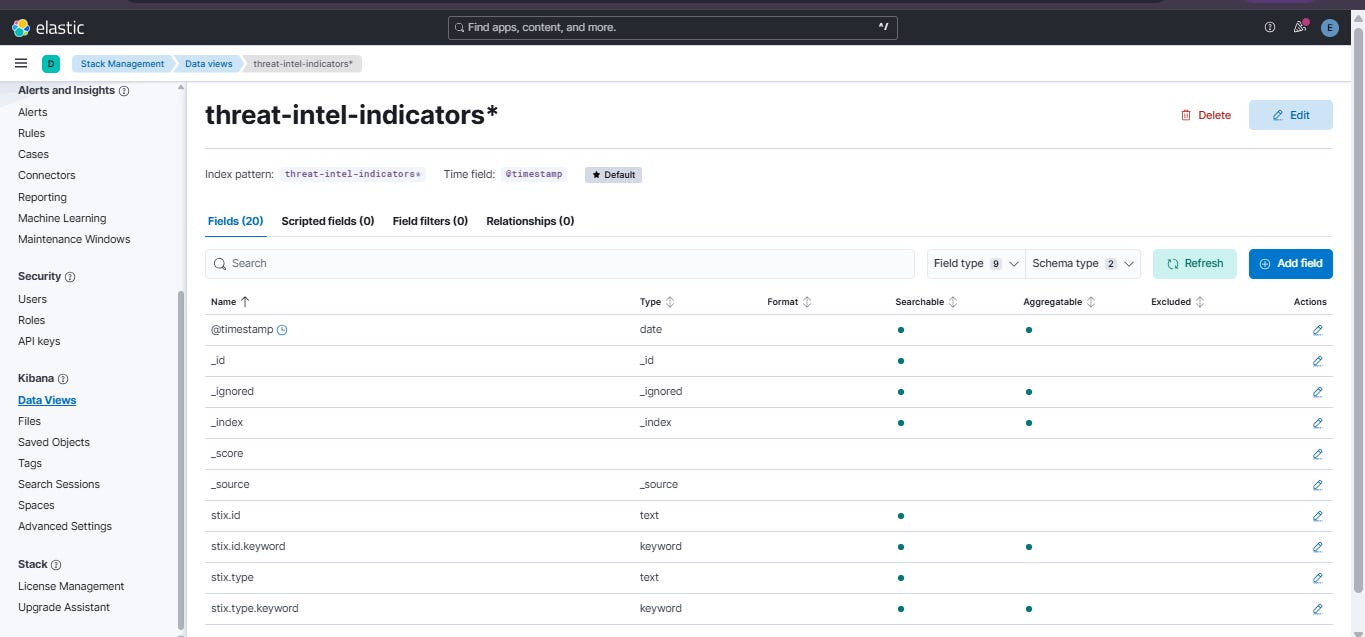This screenshot has width=1365, height=637.
Task: Open Users in sidebar
Action: click(32, 300)
